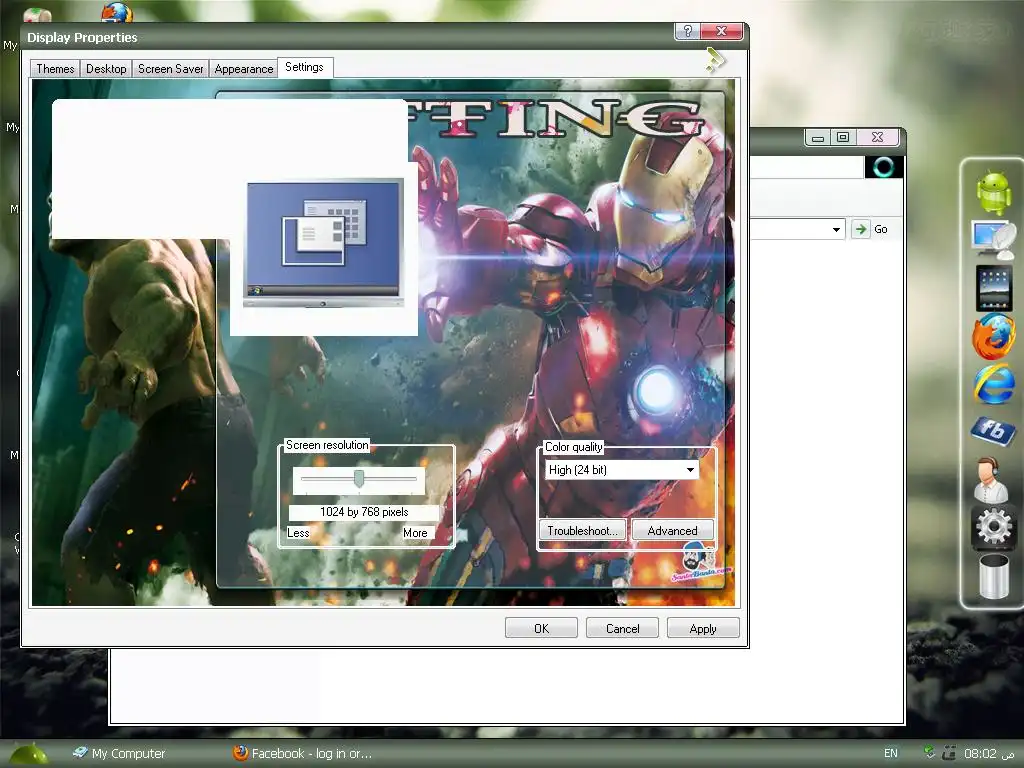Click the dark tray icon beside the clock

click(x=949, y=753)
